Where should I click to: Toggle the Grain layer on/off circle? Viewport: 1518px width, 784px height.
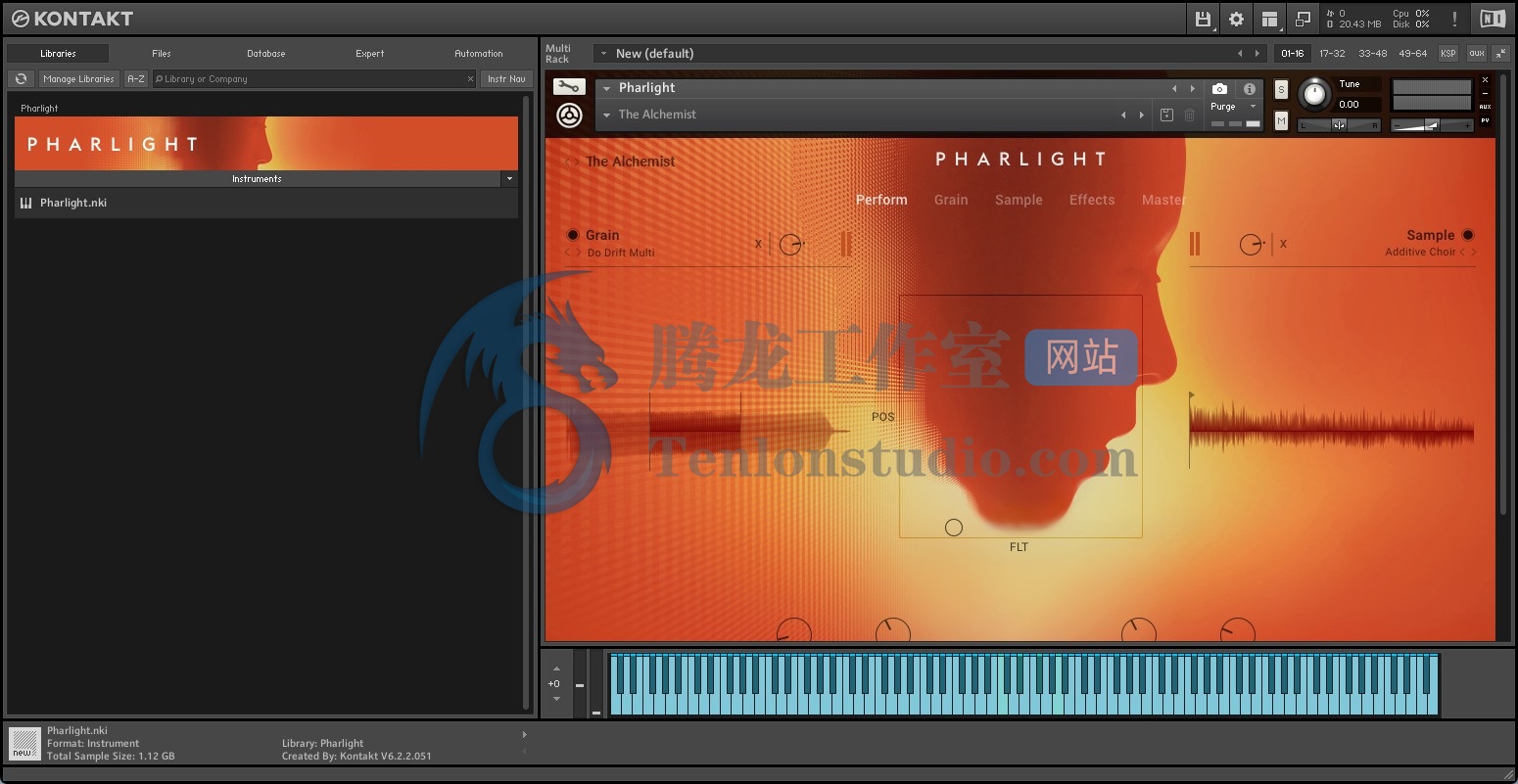pos(573,235)
